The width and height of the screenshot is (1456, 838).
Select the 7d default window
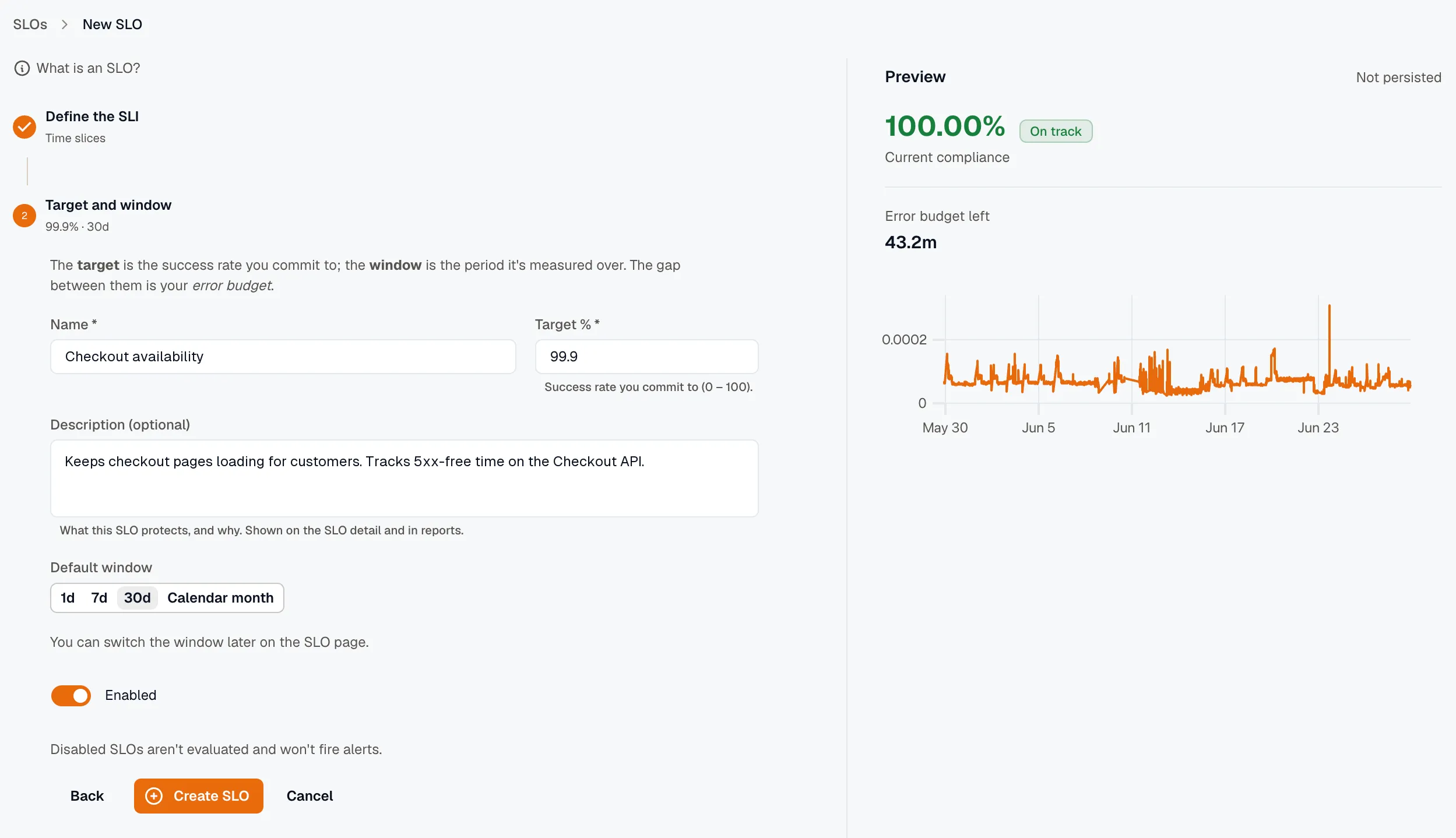click(99, 598)
